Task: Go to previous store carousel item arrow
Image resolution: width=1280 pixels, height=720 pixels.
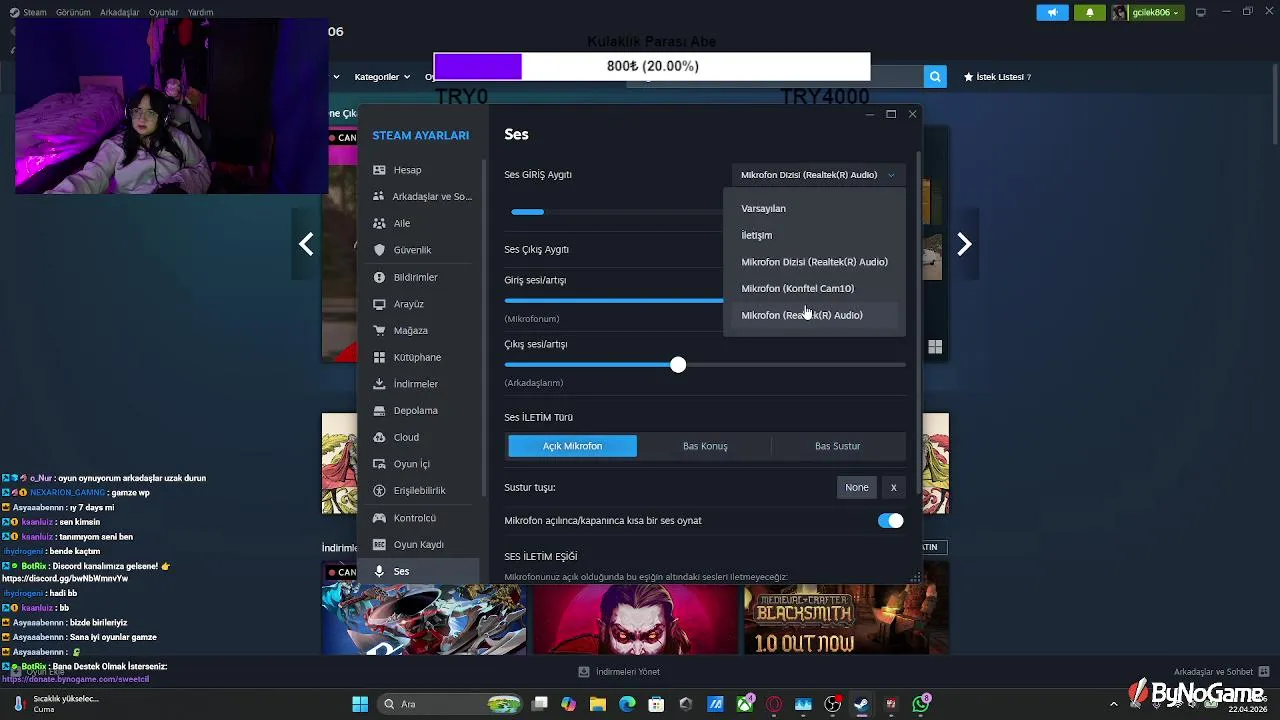Action: (x=306, y=244)
